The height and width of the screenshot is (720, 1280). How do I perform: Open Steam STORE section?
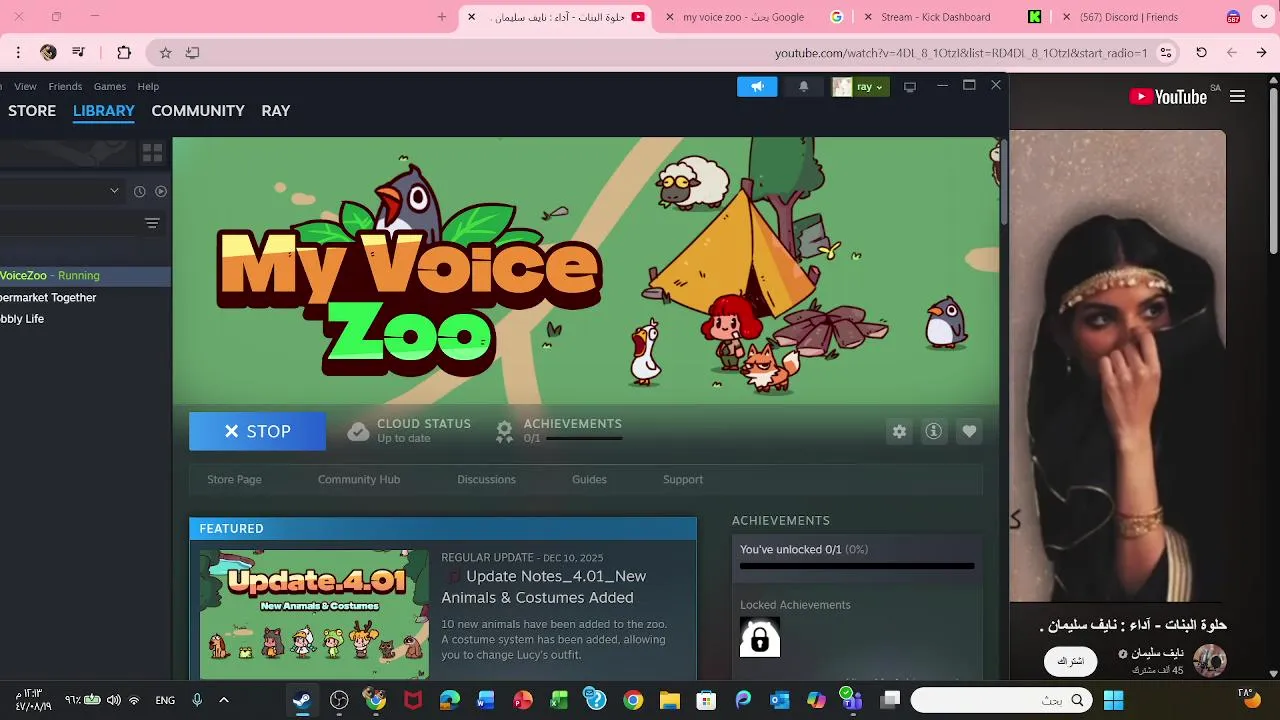(32, 111)
